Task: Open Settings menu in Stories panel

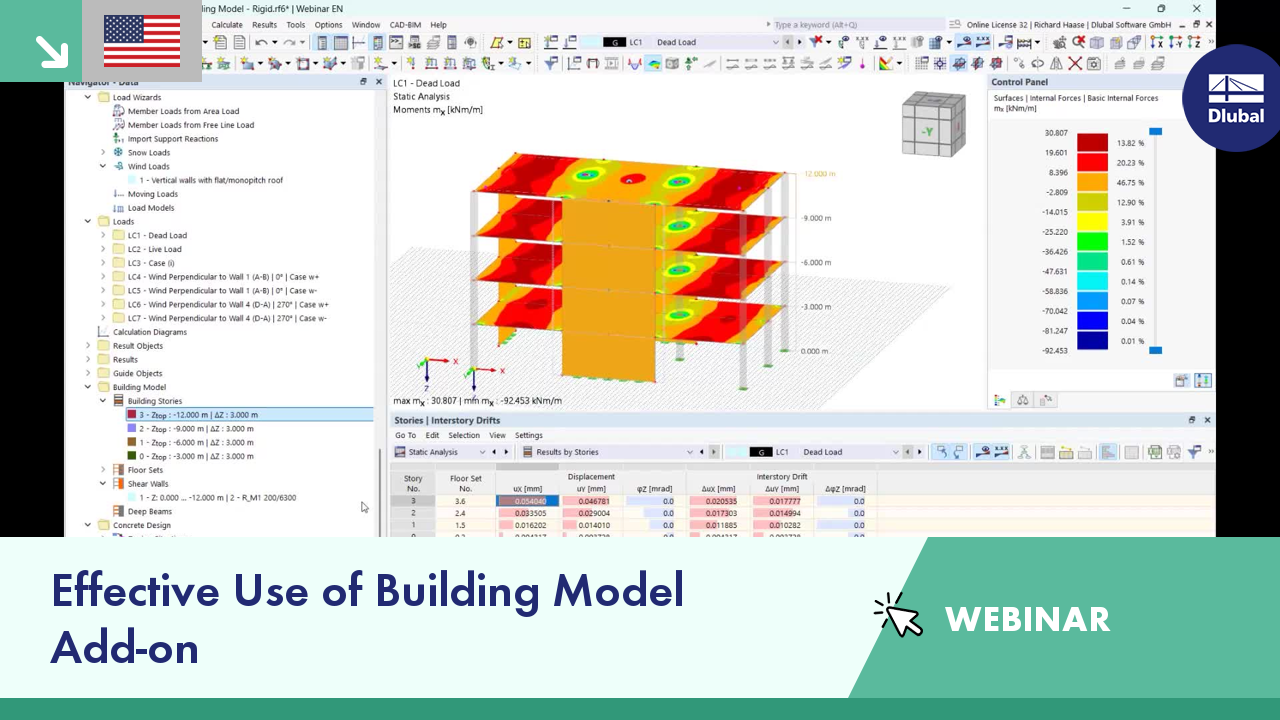Action: (x=529, y=435)
